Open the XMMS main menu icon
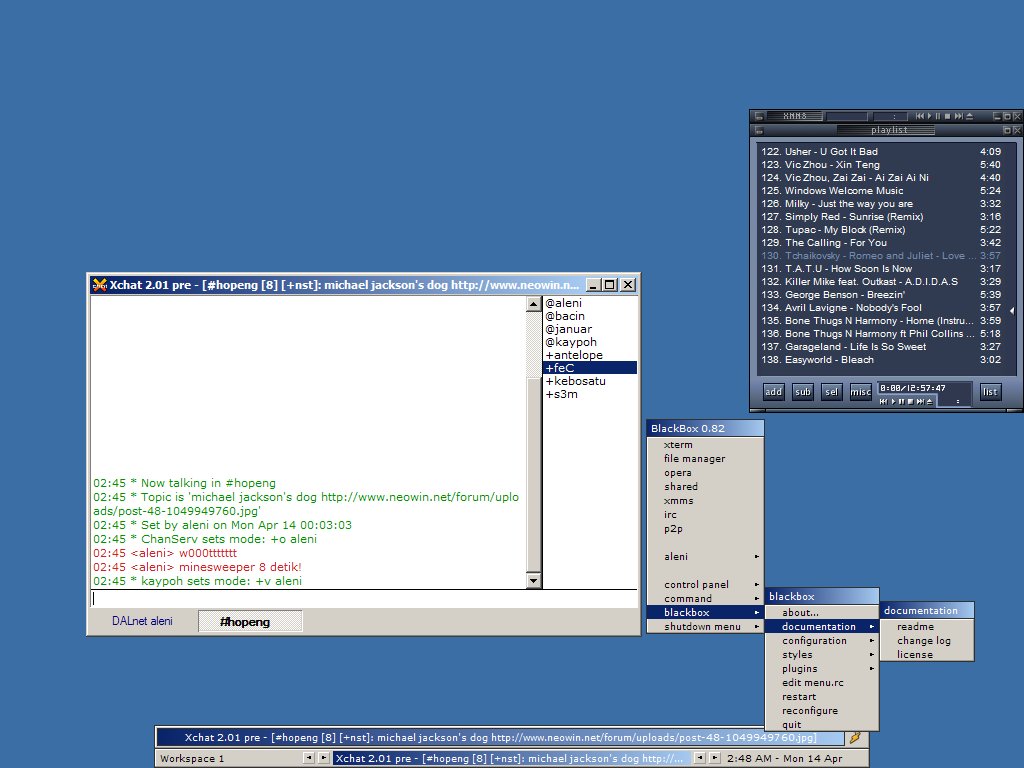Screen dimensions: 1024x768 (x=759, y=116)
